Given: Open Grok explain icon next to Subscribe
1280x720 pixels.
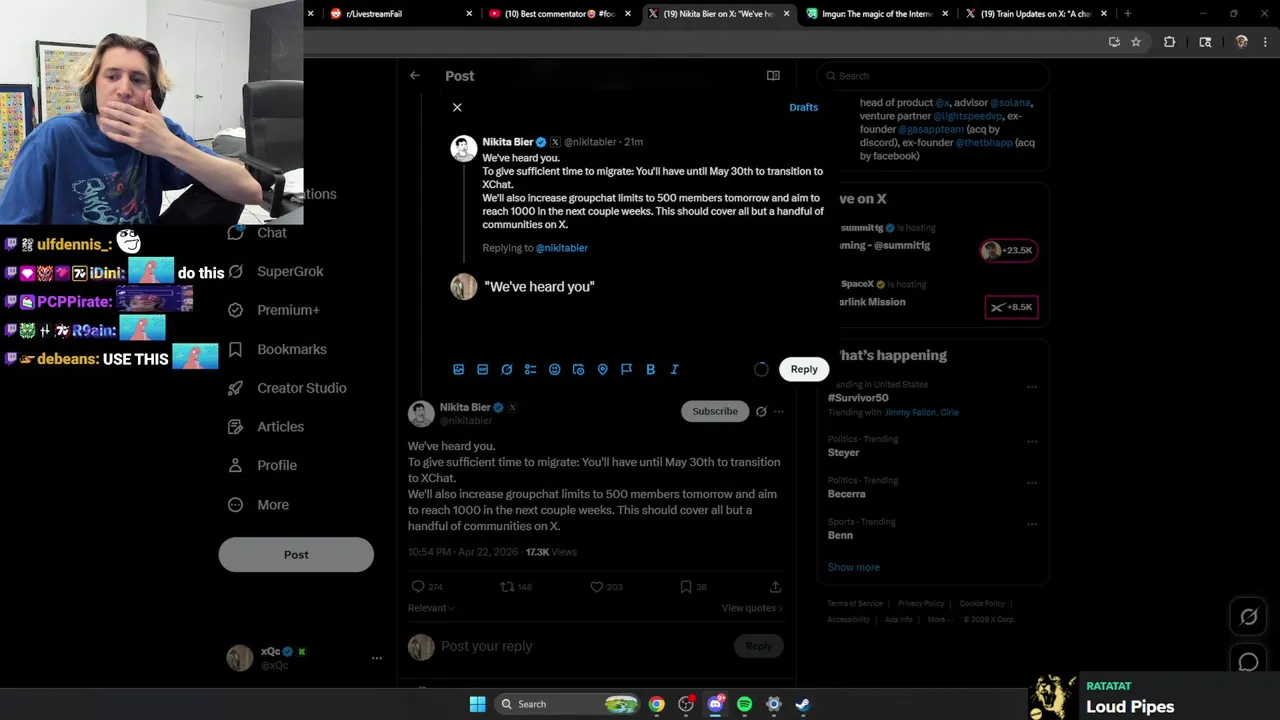Looking at the screenshot, I should coord(761,411).
